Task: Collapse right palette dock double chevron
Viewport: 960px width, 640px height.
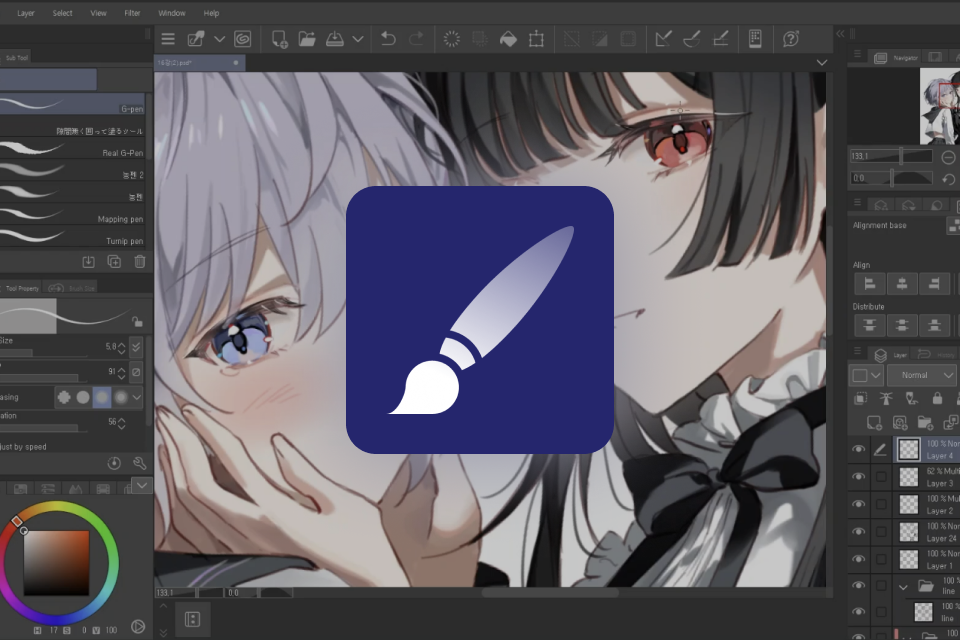Action: click(x=840, y=34)
